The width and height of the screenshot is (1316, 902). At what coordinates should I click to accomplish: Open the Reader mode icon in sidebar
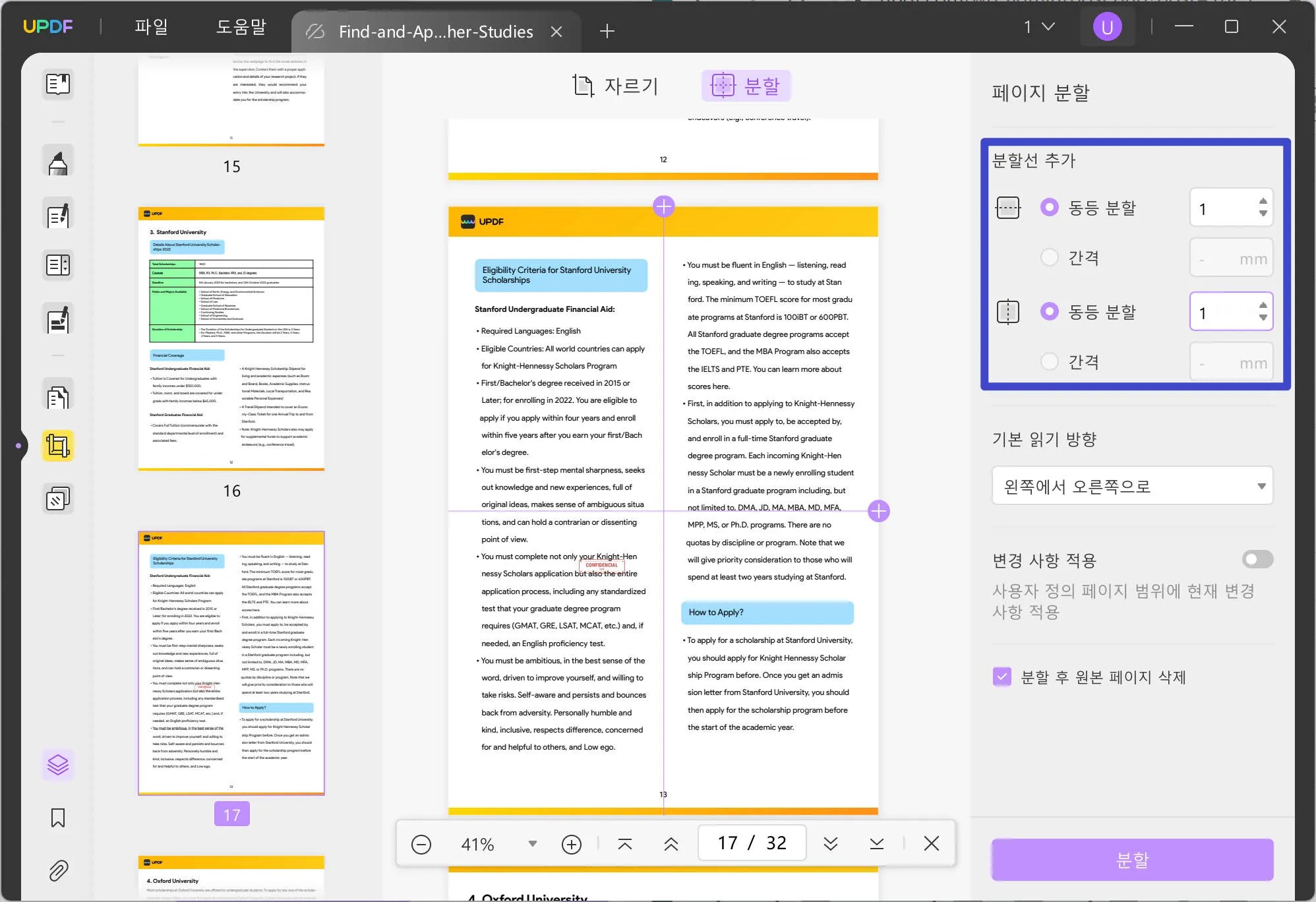click(58, 84)
